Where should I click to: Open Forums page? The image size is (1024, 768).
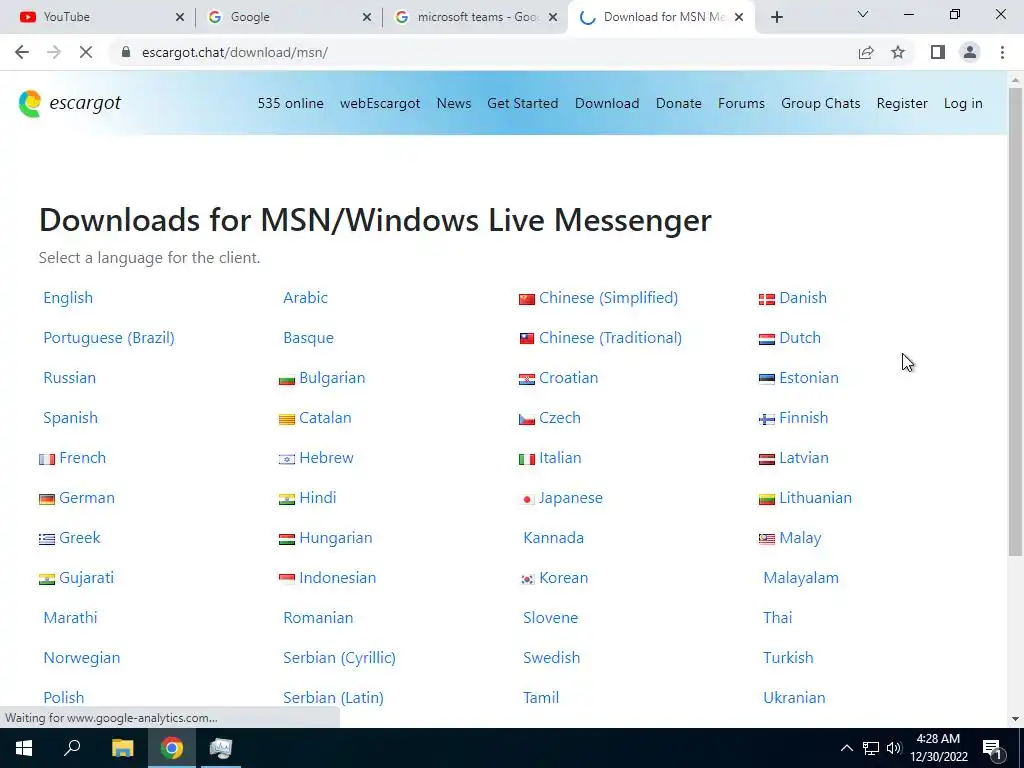(x=741, y=103)
